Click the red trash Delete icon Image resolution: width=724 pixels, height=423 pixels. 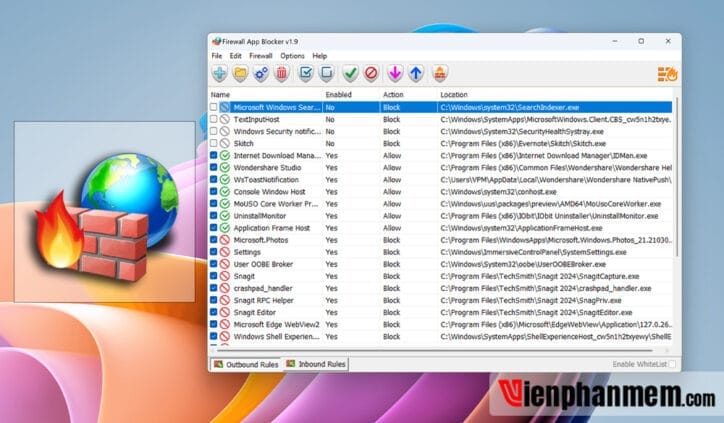pyautogui.click(x=282, y=73)
